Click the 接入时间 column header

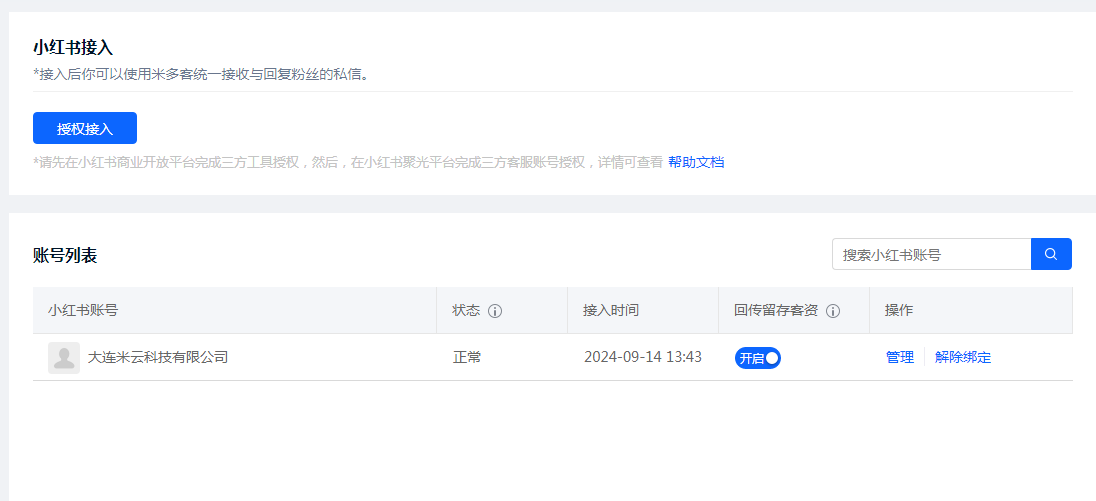pyautogui.click(x=611, y=310)
